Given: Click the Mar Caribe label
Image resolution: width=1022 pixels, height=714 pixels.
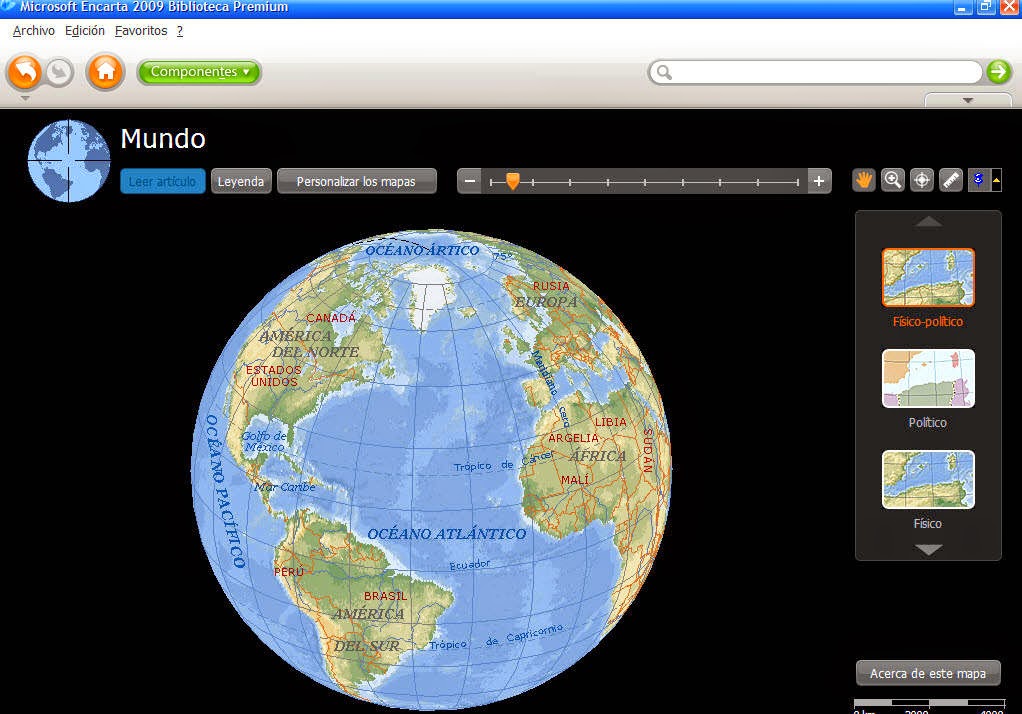Looking at the screenshot, I should [285, 487].
